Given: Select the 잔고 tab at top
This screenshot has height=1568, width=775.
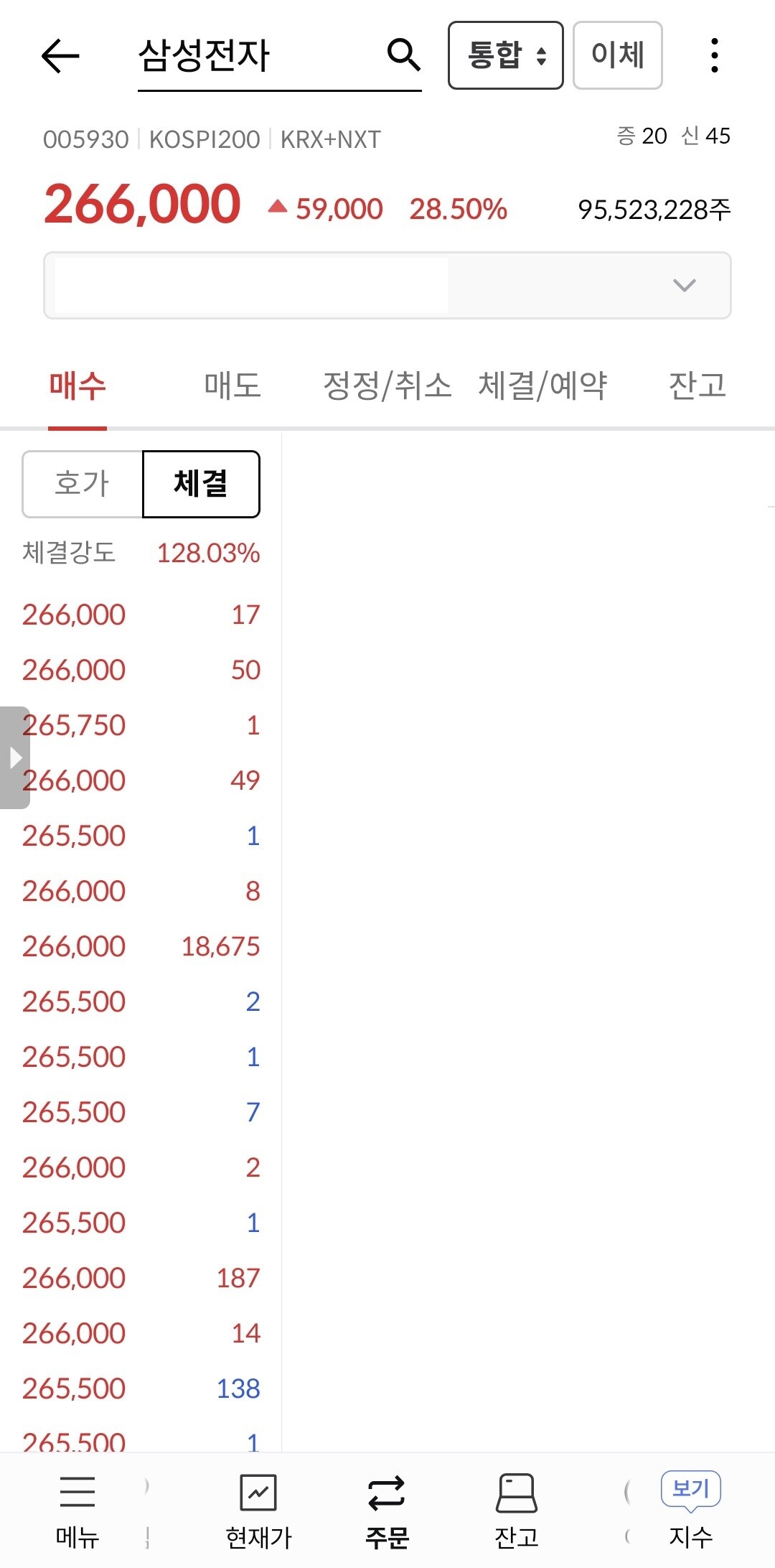Looking at the screenshot, I should click(697, 386).
